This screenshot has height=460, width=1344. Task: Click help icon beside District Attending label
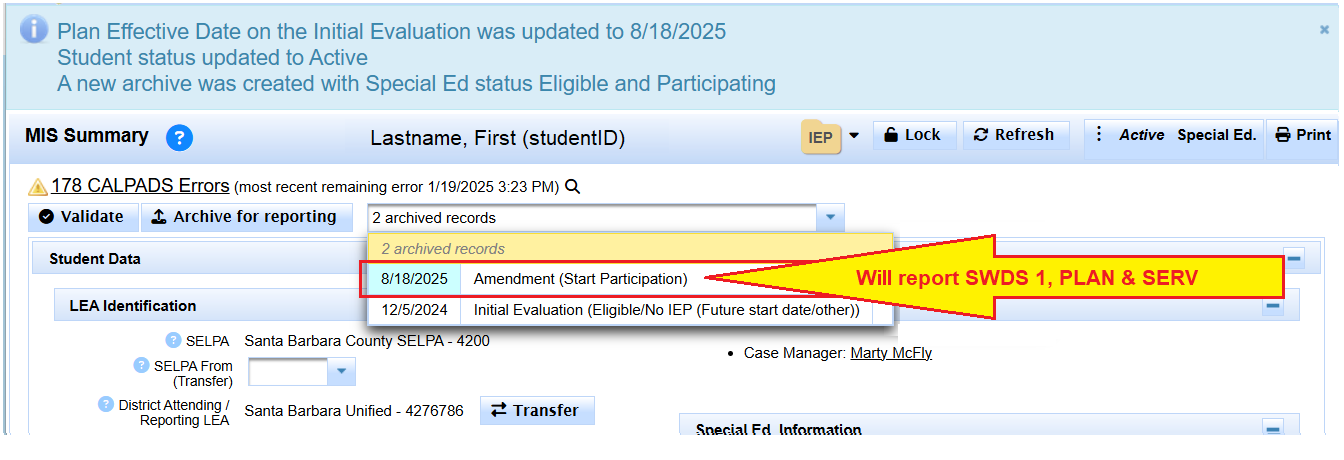106,404
